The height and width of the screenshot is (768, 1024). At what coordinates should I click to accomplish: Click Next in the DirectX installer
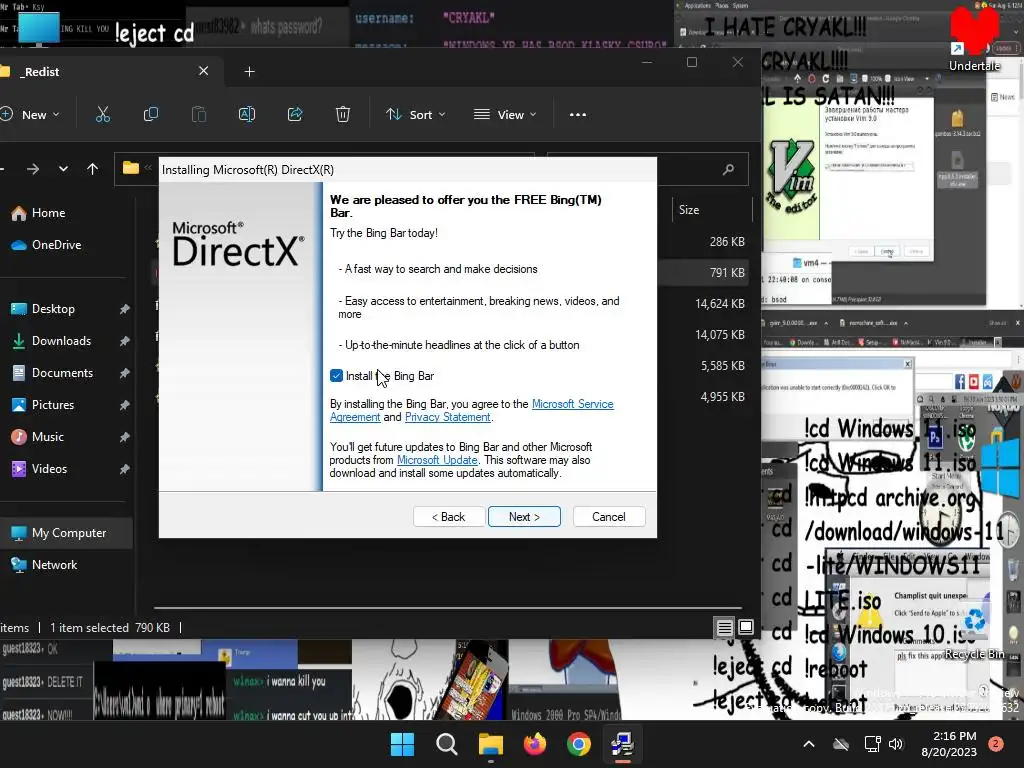tap(524, 517)
